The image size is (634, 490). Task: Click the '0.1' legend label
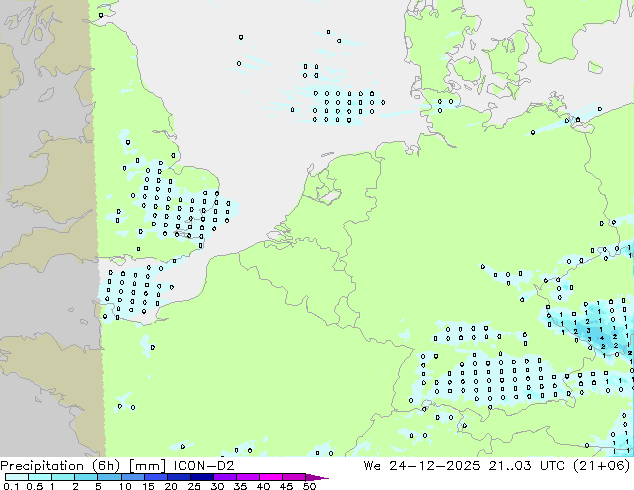11,486
